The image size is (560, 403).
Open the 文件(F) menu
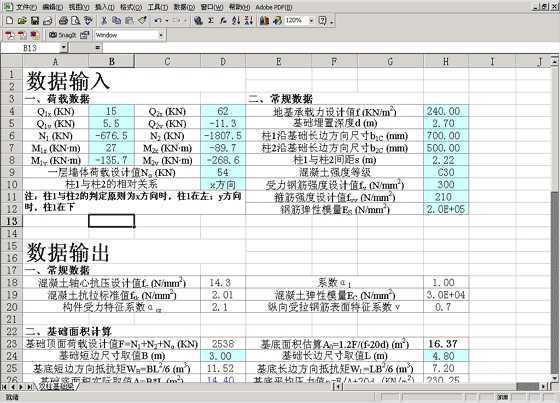pyautogui.click(x=26, y=7)
